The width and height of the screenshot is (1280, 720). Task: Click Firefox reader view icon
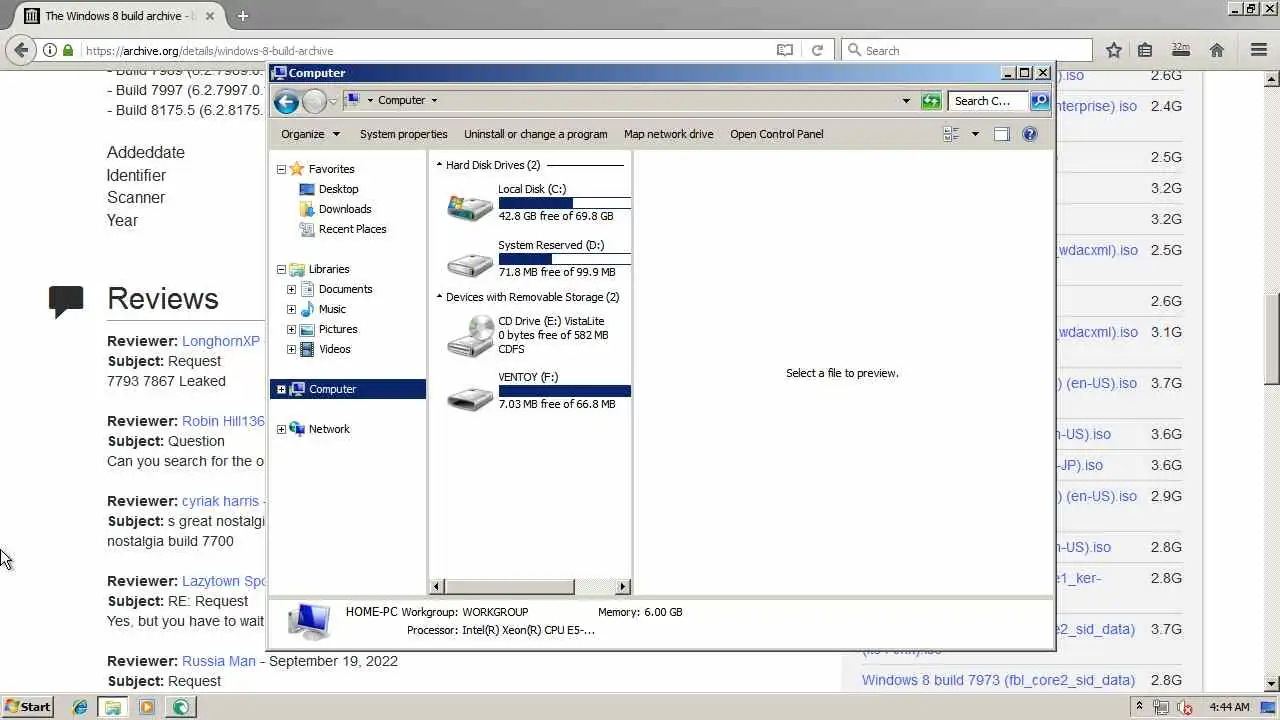pos(785,50)
